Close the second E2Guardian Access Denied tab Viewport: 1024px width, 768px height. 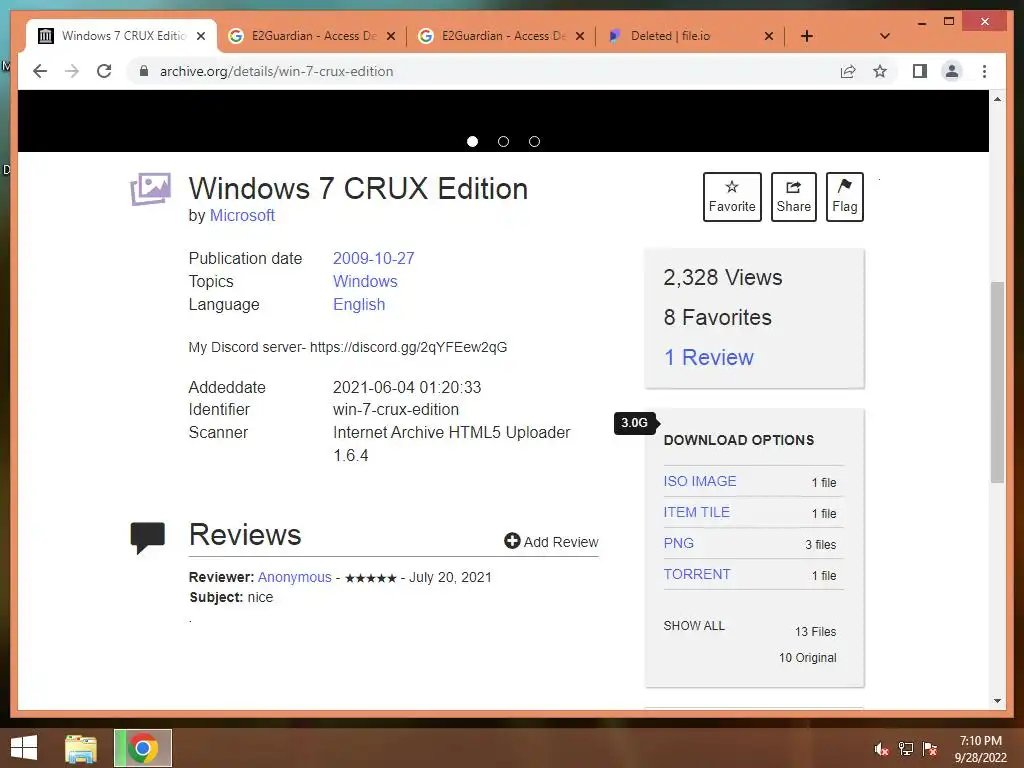coord(579,36)
